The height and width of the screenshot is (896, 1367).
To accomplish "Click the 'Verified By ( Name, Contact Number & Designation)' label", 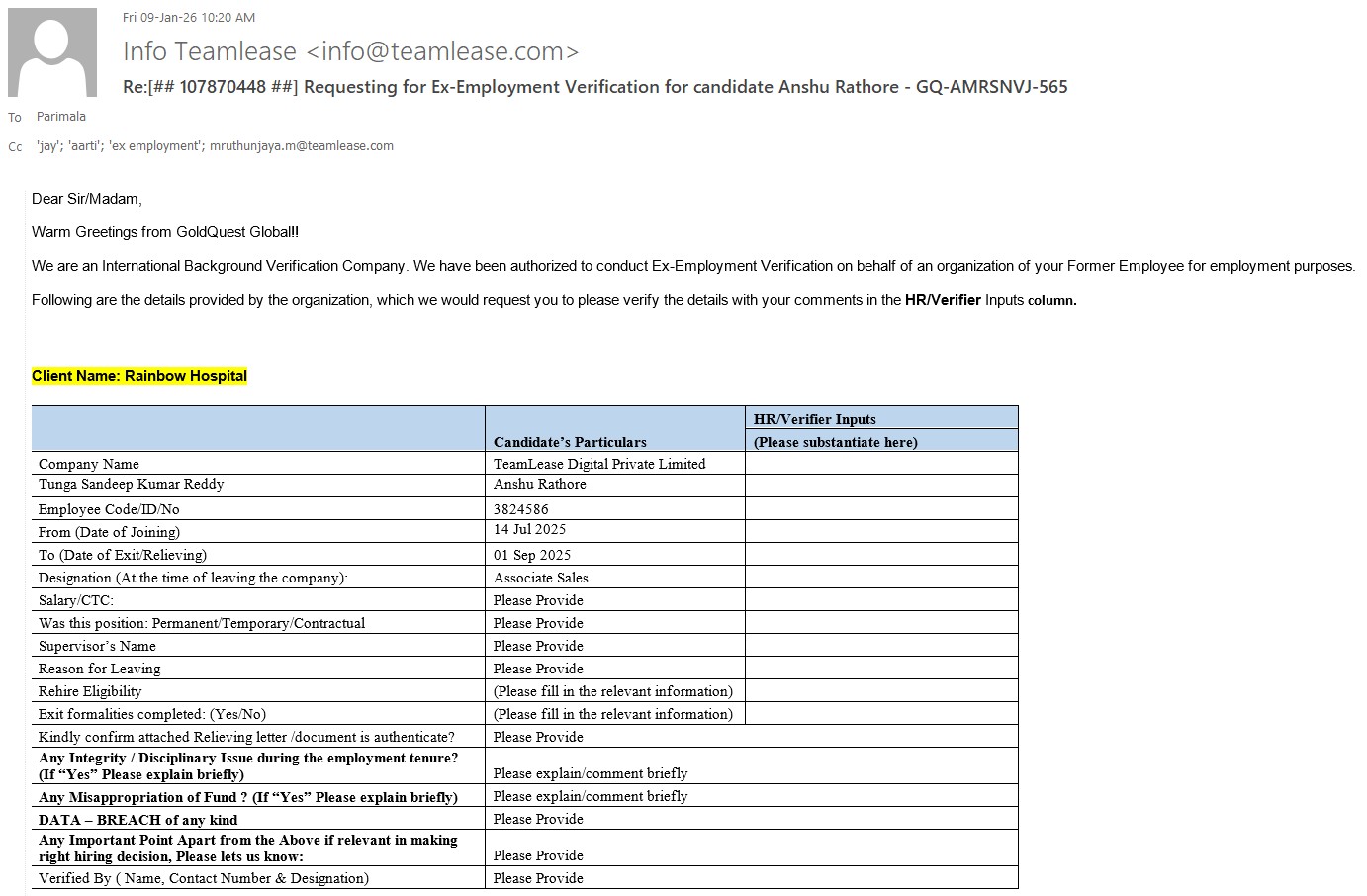I will [x=204, y=878].
